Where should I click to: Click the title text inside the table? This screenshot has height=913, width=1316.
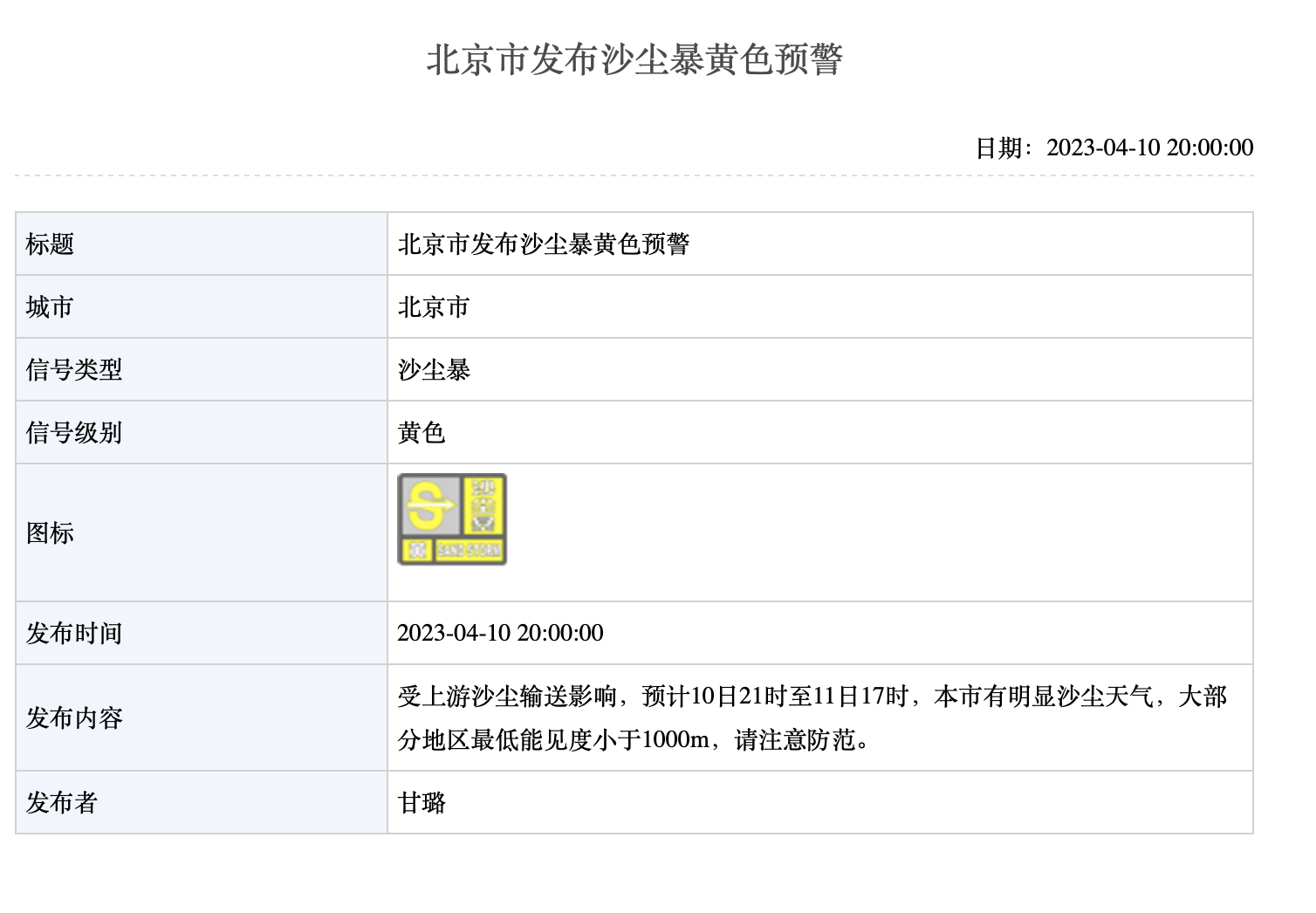tap(543, 244)
